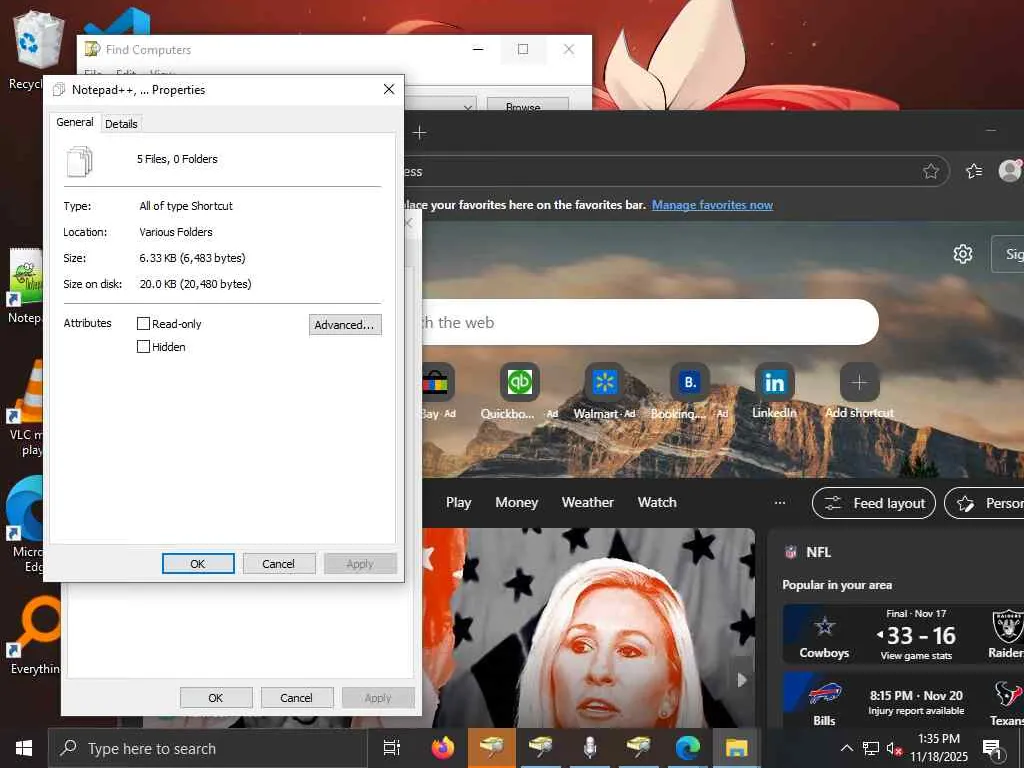This screenshot has width=1024, height=768.
Task: Click the network tray icon
Action: click(870, 748)
